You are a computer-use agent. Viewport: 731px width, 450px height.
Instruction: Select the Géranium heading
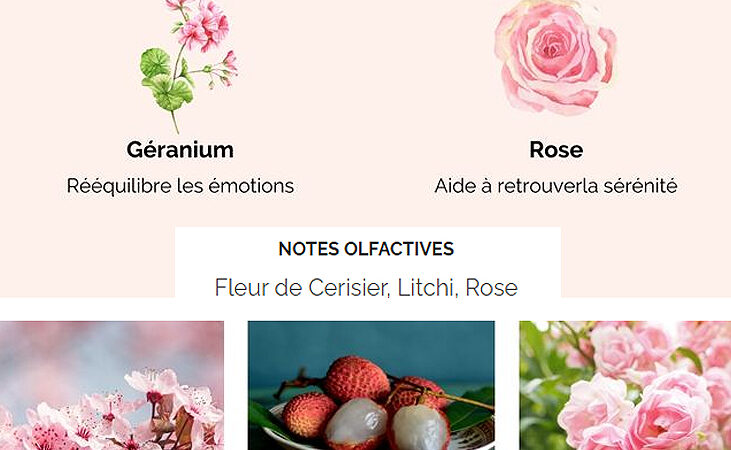pos(180,150)
